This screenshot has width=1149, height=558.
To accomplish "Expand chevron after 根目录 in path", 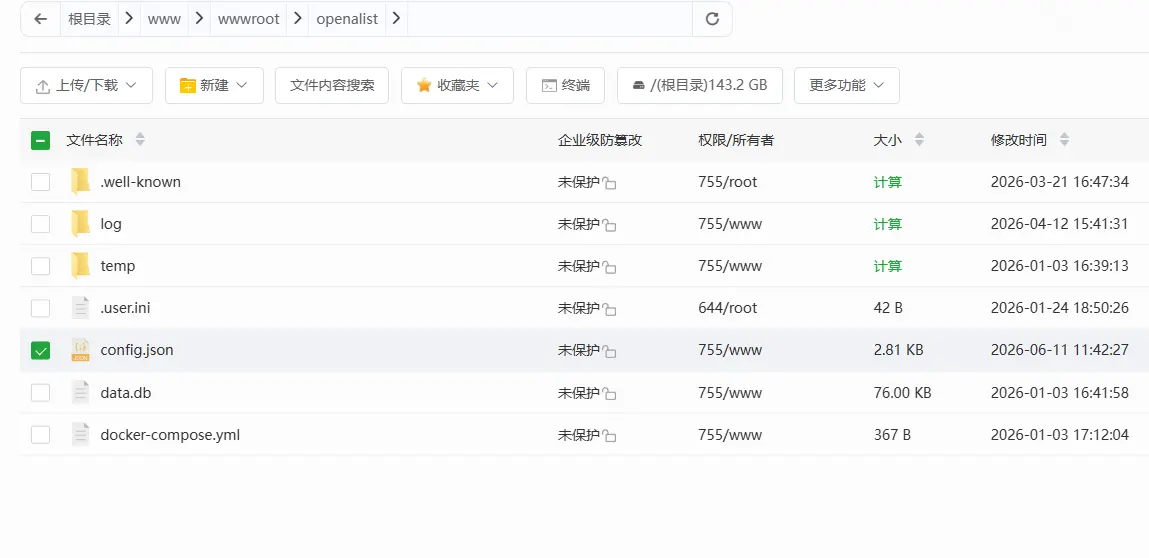I will (129, 19).
